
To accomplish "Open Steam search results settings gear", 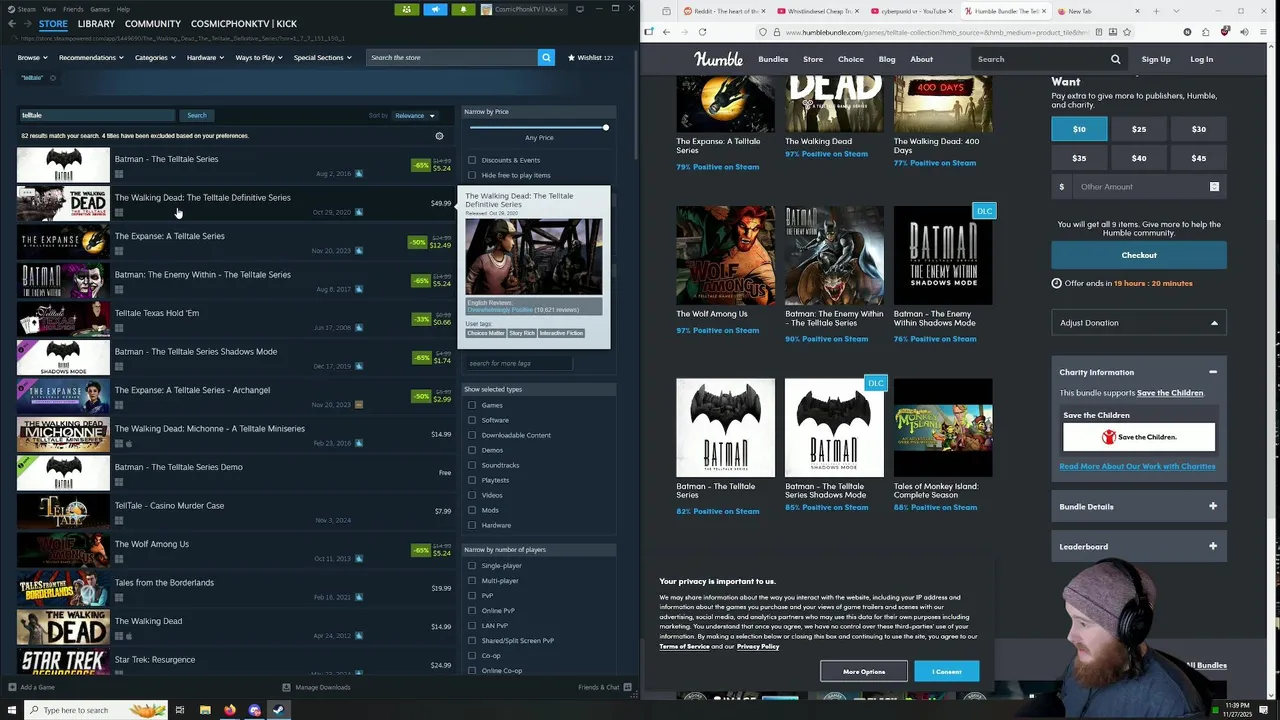I will click(439, 136).
